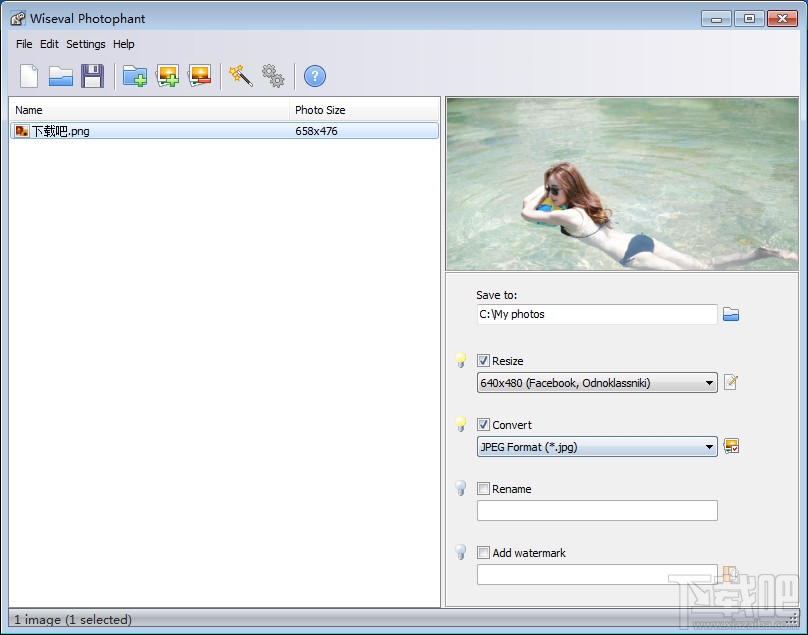Open the Settings menu
The height and width of the screenshot is (635, 808).
point(86,44)
